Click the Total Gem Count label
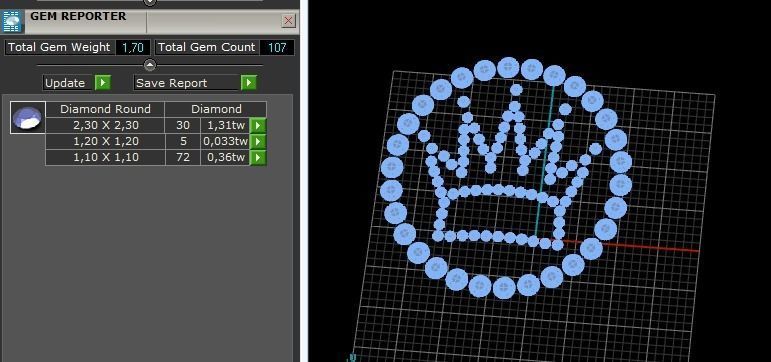The width and height of the screenshot is (771, 362). point(207,47)
